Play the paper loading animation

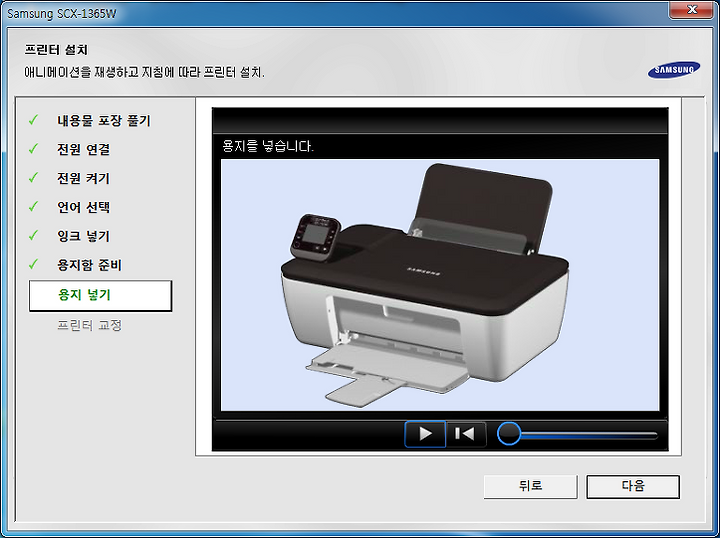click(x=425, y=434)
